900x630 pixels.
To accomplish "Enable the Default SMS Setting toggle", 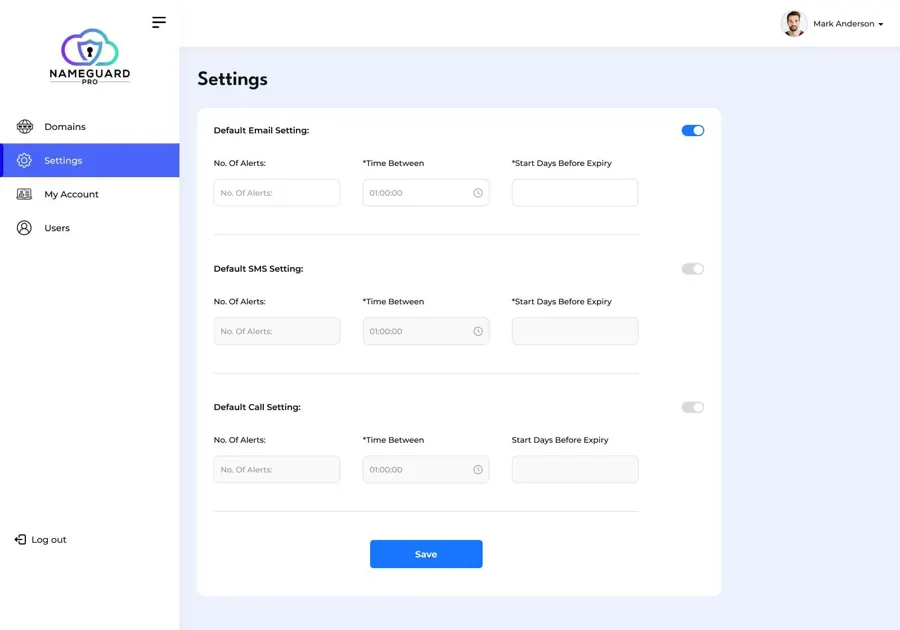I will pyautogui.click(x=693, y=269).
